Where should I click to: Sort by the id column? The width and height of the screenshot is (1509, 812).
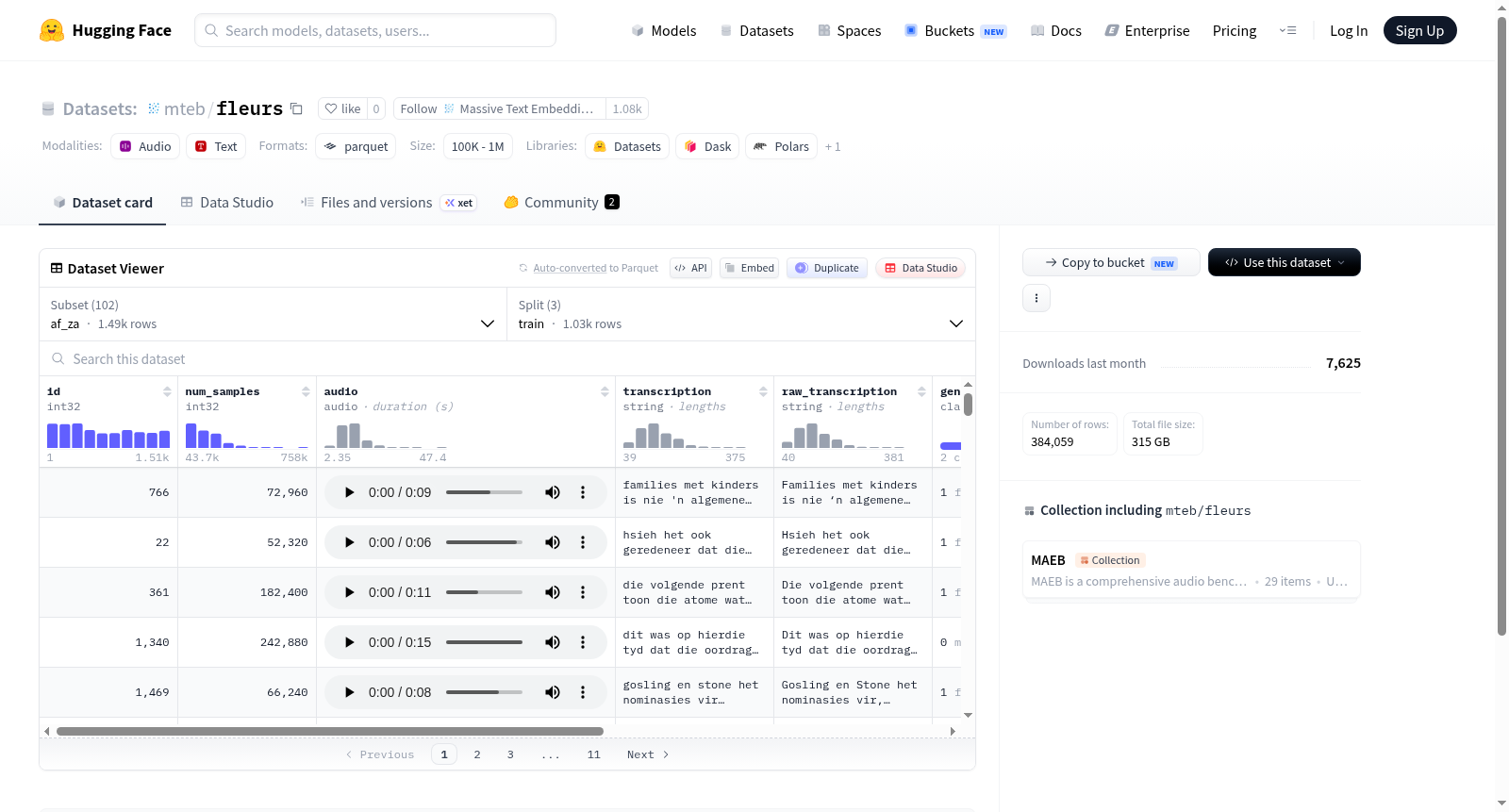pos(167,391)
